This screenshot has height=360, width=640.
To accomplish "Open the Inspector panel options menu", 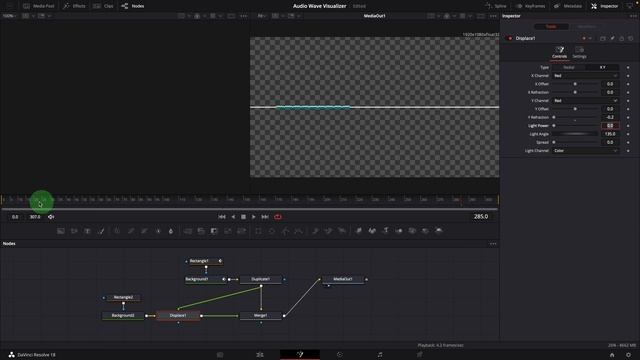I will pyautogui.click(x=633, y=16).
